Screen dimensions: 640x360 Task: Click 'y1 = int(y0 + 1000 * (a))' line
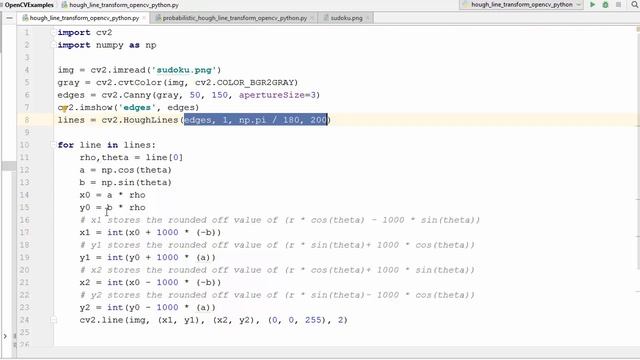(148, 258)
